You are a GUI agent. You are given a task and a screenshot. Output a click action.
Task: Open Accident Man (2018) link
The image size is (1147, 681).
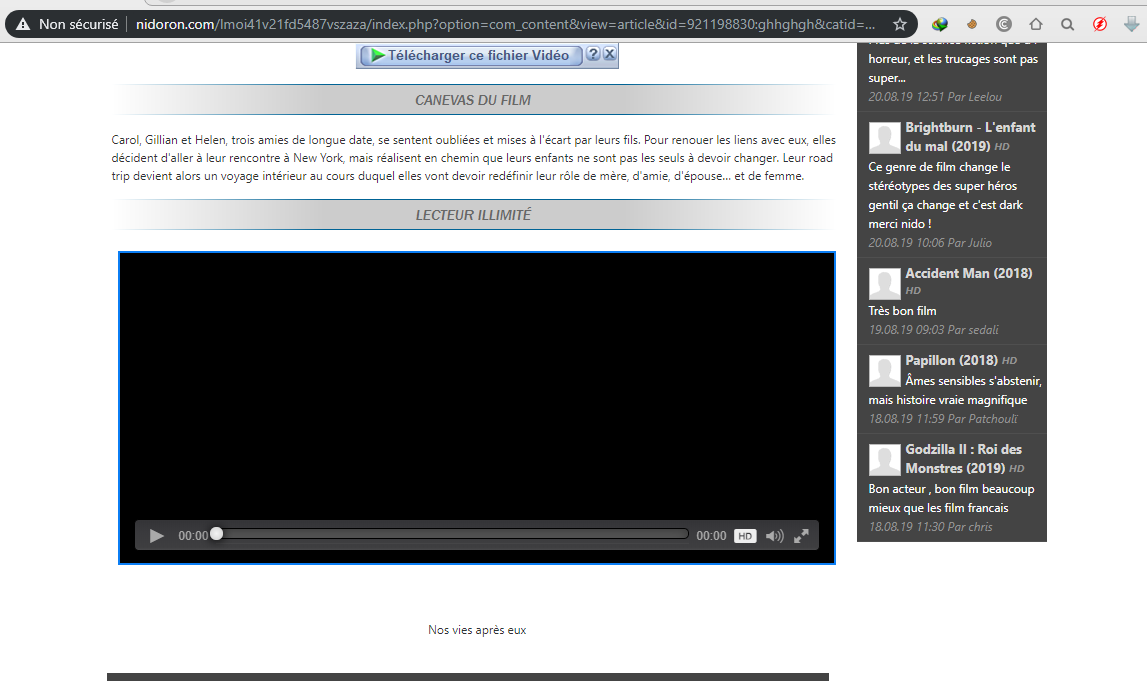969,273
